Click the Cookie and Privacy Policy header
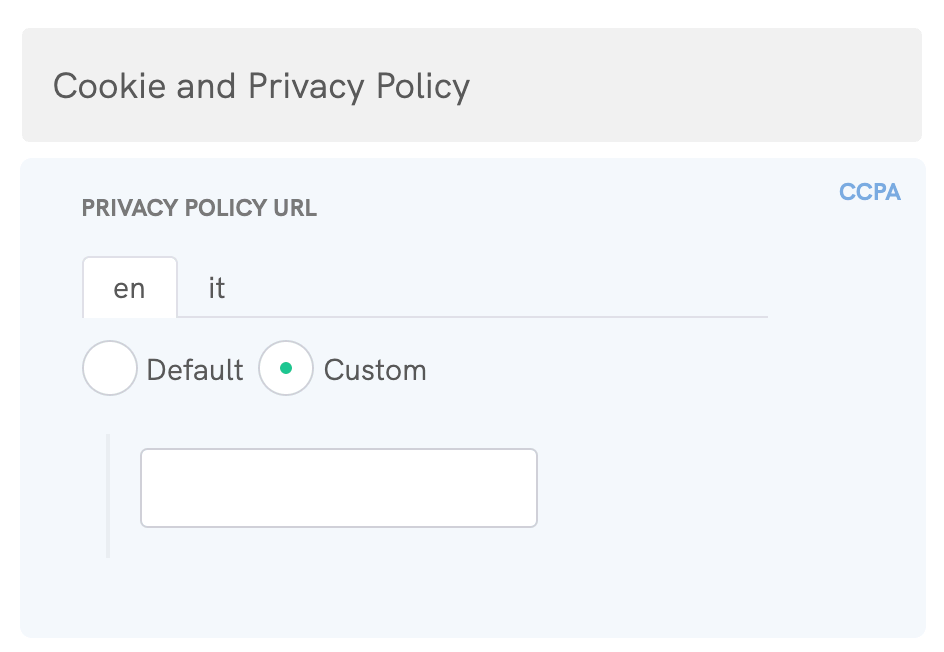 pyautogui.click(x=262, y=87)
